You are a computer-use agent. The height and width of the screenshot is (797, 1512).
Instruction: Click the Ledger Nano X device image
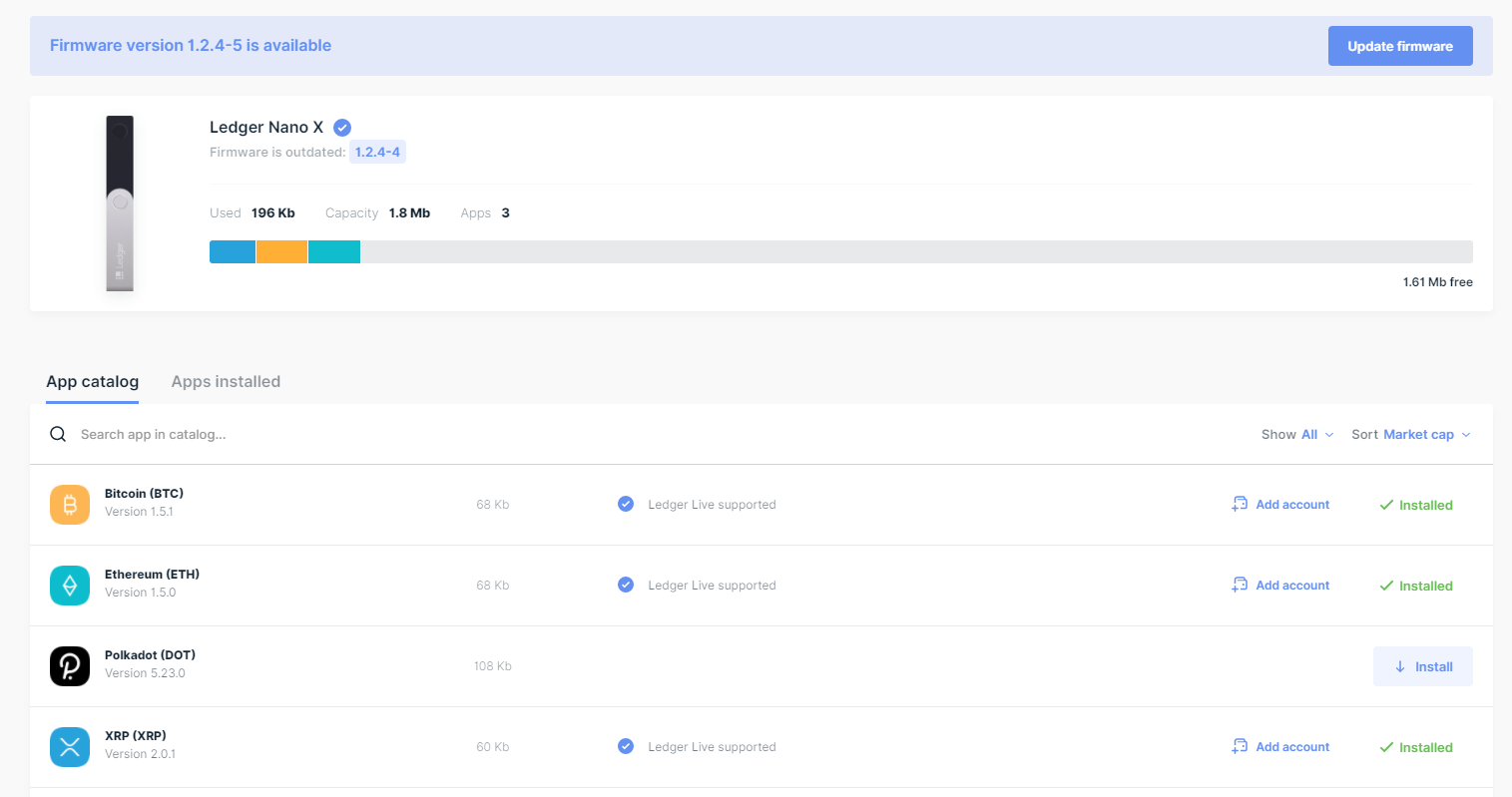[120, 203]
